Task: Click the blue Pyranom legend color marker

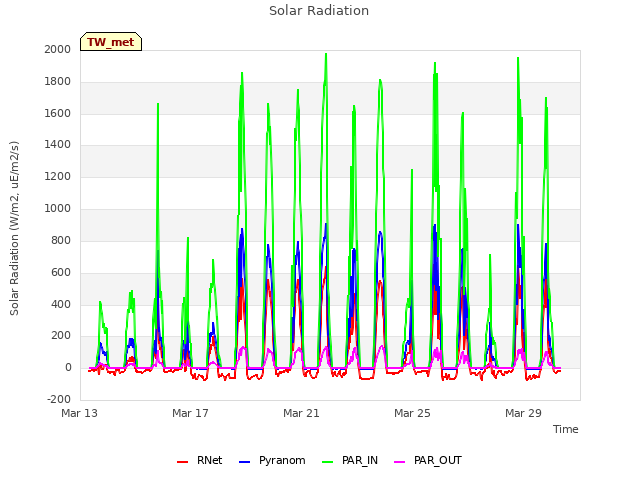Action: 244,462
